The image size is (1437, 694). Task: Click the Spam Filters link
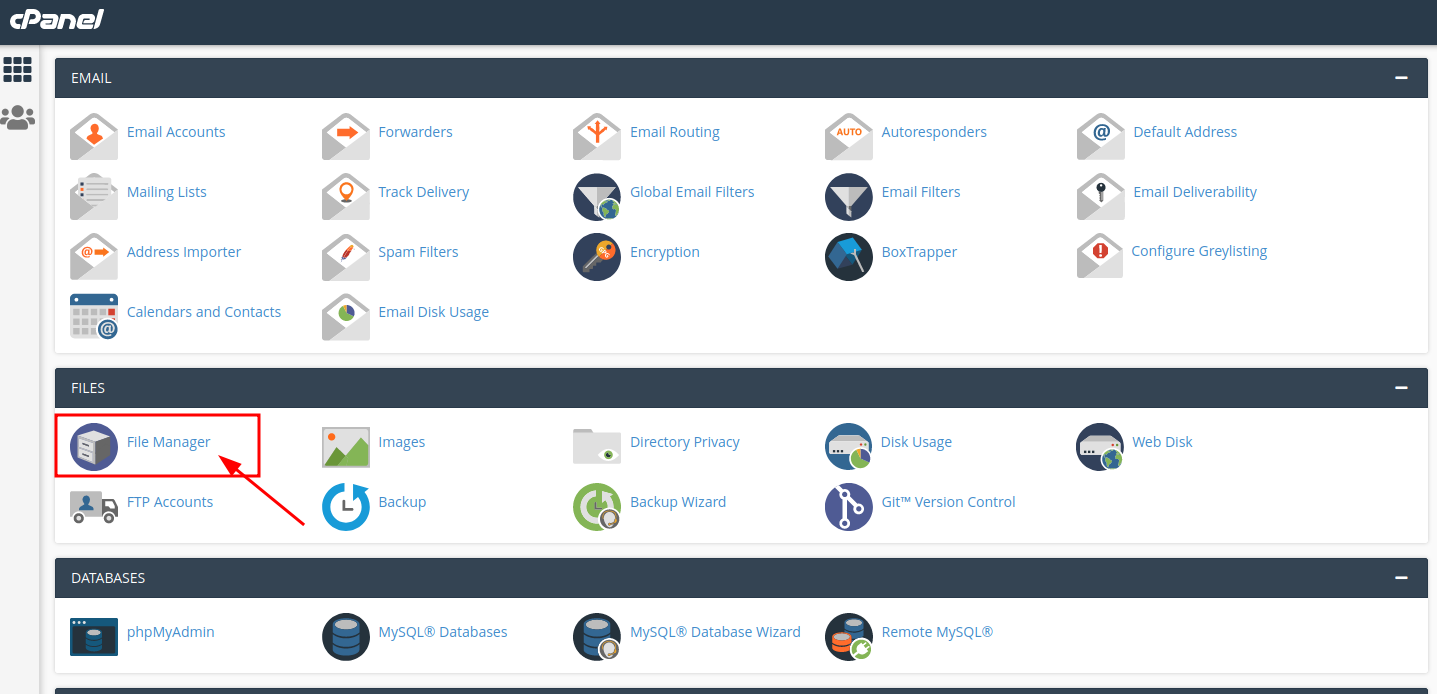pyautogui.click(x=418, y=252)
